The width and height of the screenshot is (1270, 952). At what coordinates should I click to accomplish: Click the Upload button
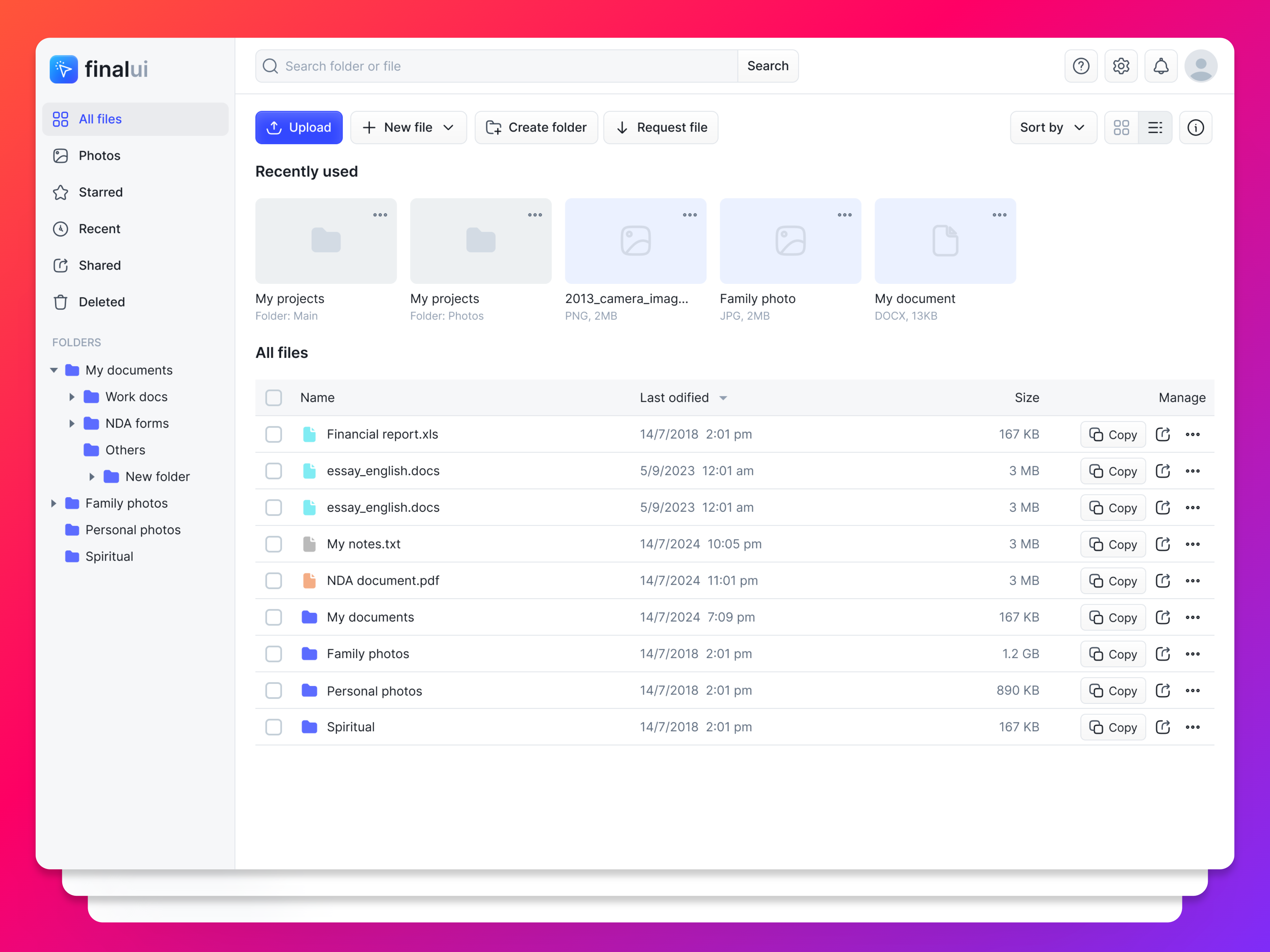coord(299,127)
